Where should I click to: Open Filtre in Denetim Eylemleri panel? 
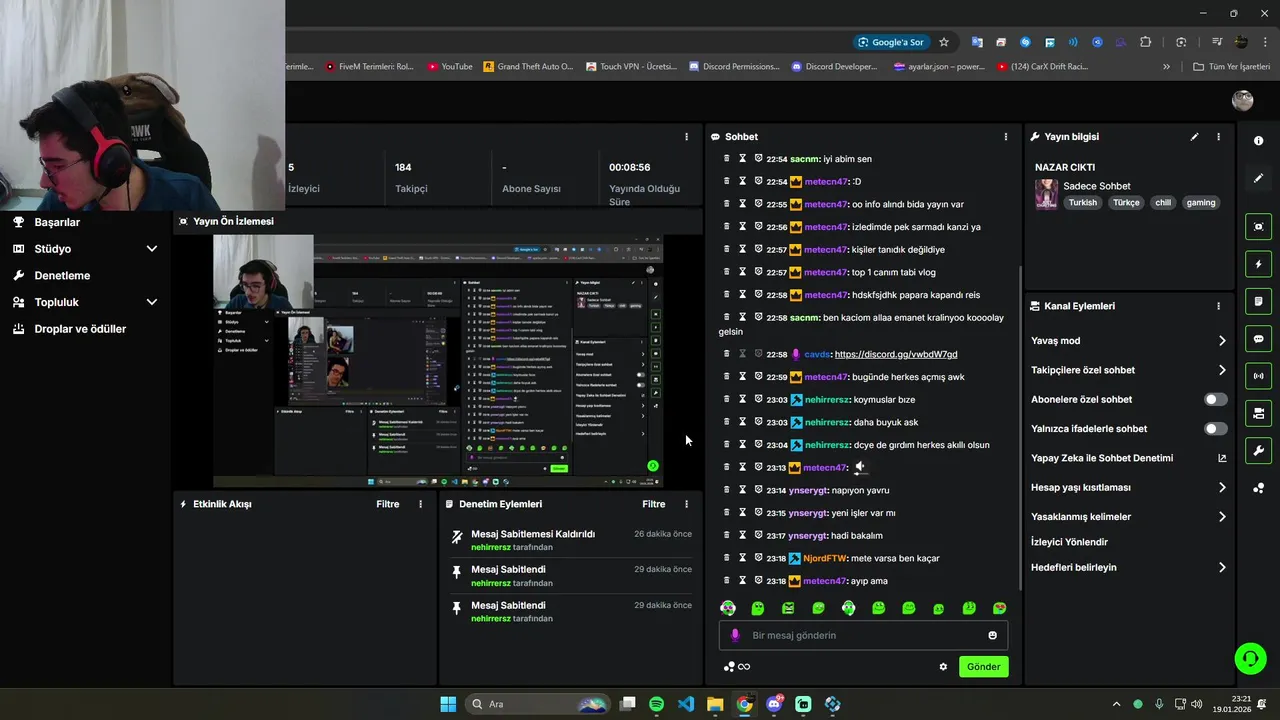coord(653,504)
